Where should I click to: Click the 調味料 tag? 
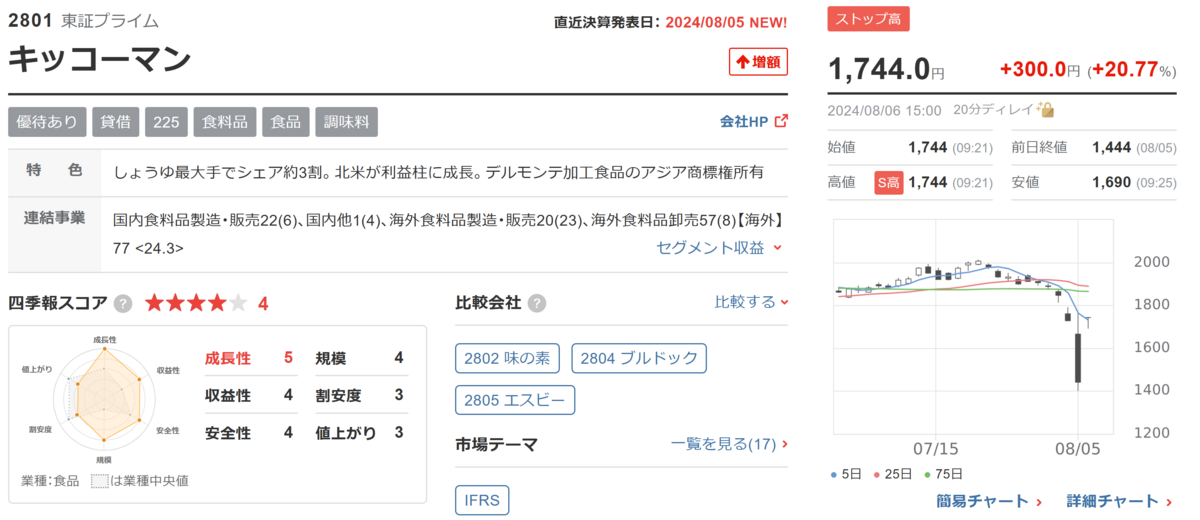coord(347,121)
